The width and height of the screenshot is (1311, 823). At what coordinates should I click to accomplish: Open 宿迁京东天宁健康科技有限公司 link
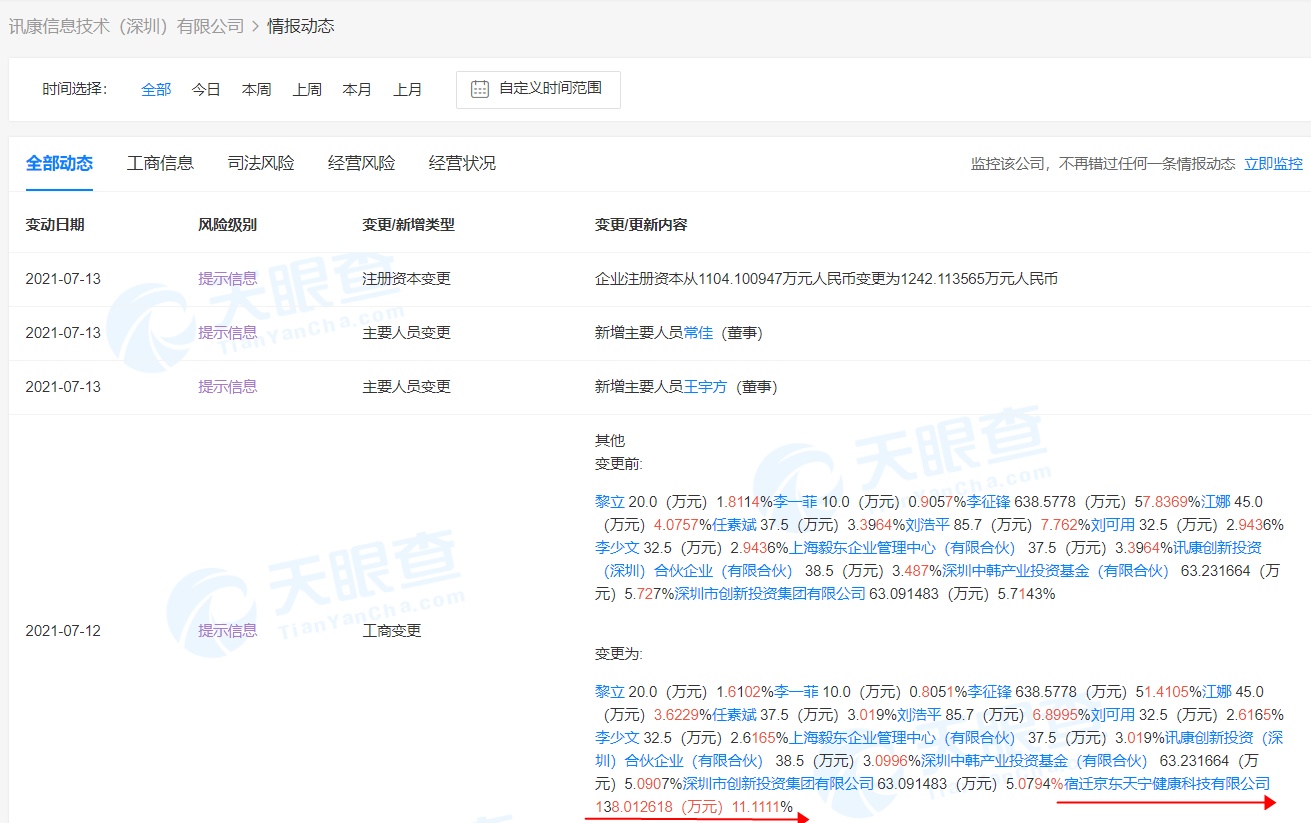[1168, 784]
